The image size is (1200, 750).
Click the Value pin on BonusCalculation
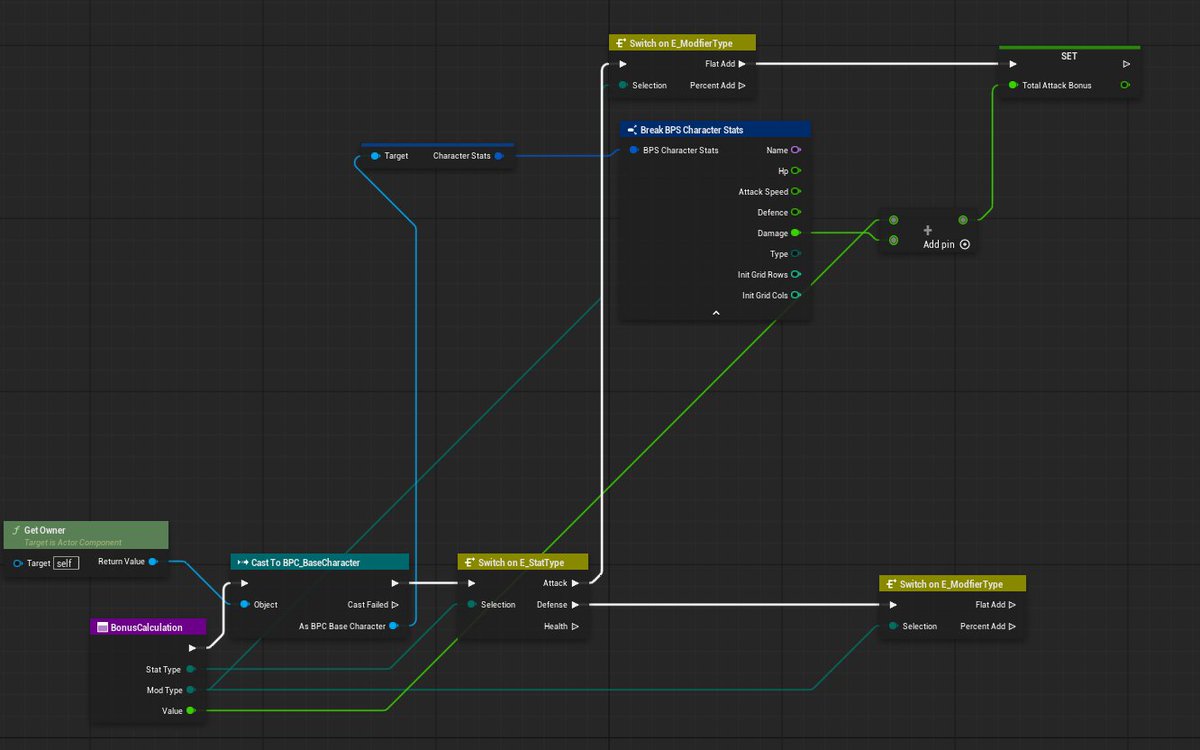tap(191, 711)
